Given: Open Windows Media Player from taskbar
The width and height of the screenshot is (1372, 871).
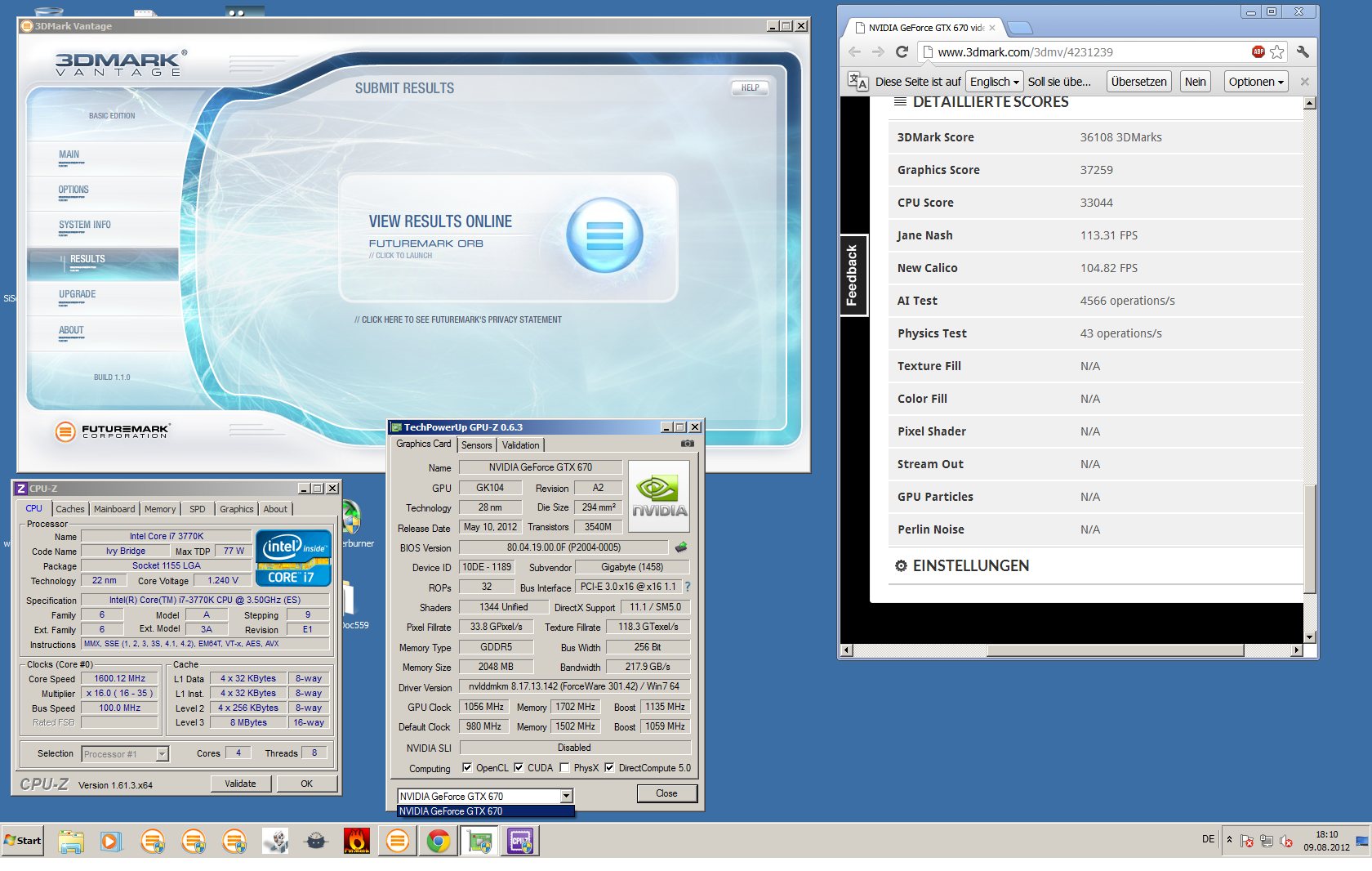Looking at the screenshot, I should 111,841.
